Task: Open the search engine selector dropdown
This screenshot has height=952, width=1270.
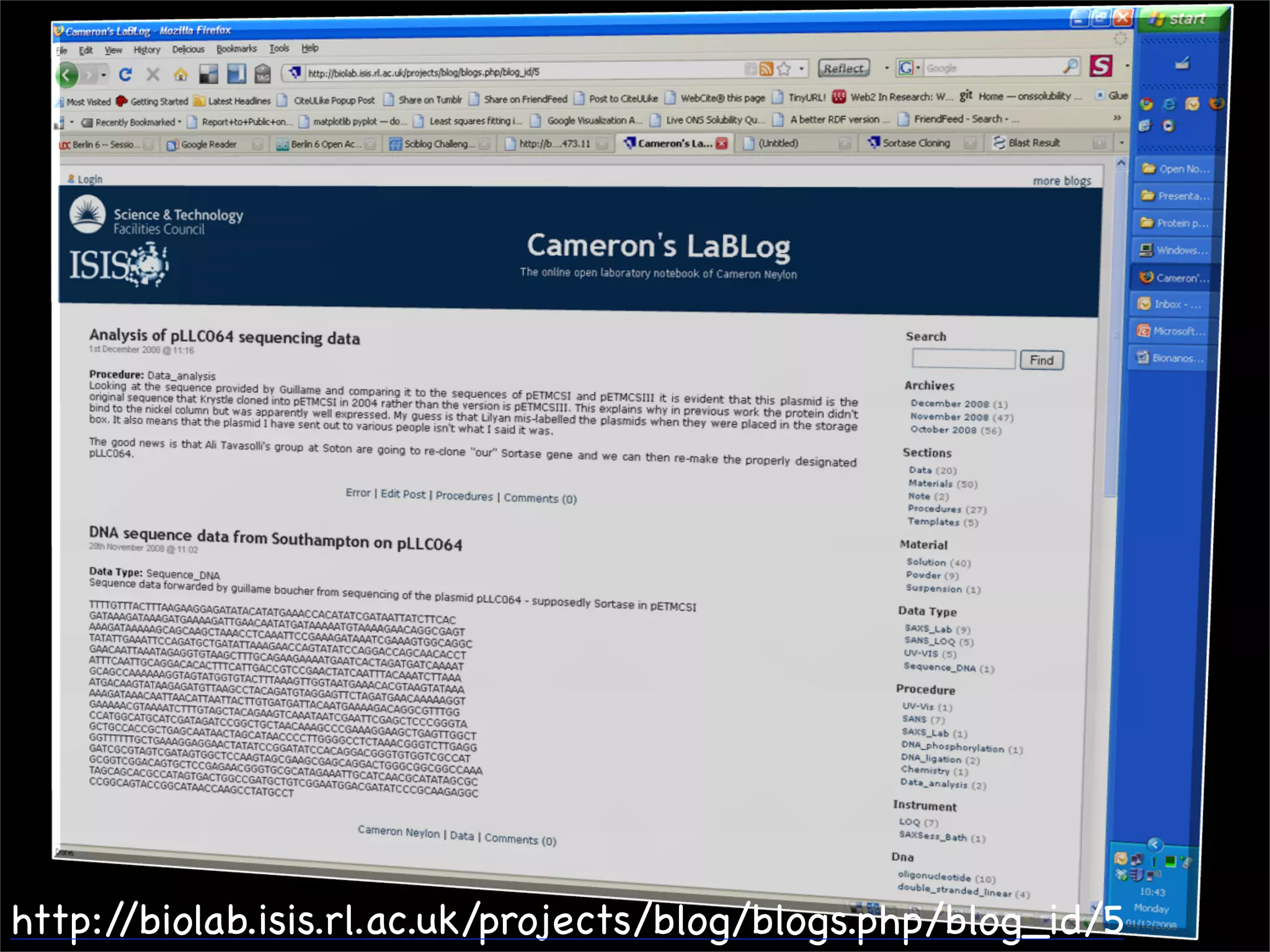Action: (x=918, y=68)
